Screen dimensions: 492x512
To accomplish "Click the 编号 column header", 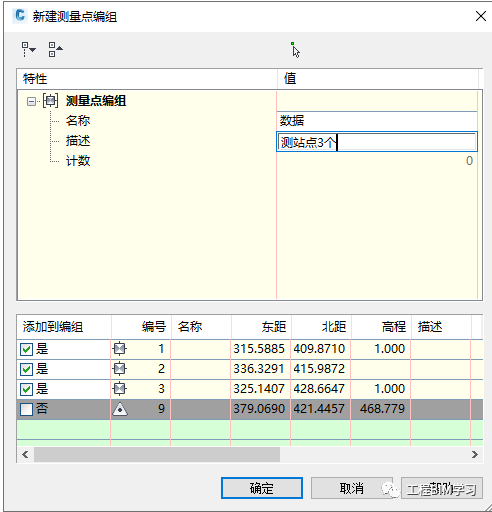I will pyautogui.click(x=141, y=327).
